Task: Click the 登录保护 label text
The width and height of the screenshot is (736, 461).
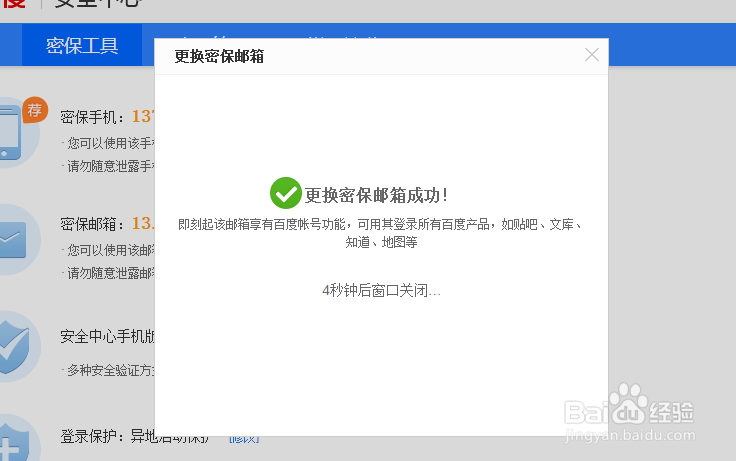Action: [x=92, y=436]
